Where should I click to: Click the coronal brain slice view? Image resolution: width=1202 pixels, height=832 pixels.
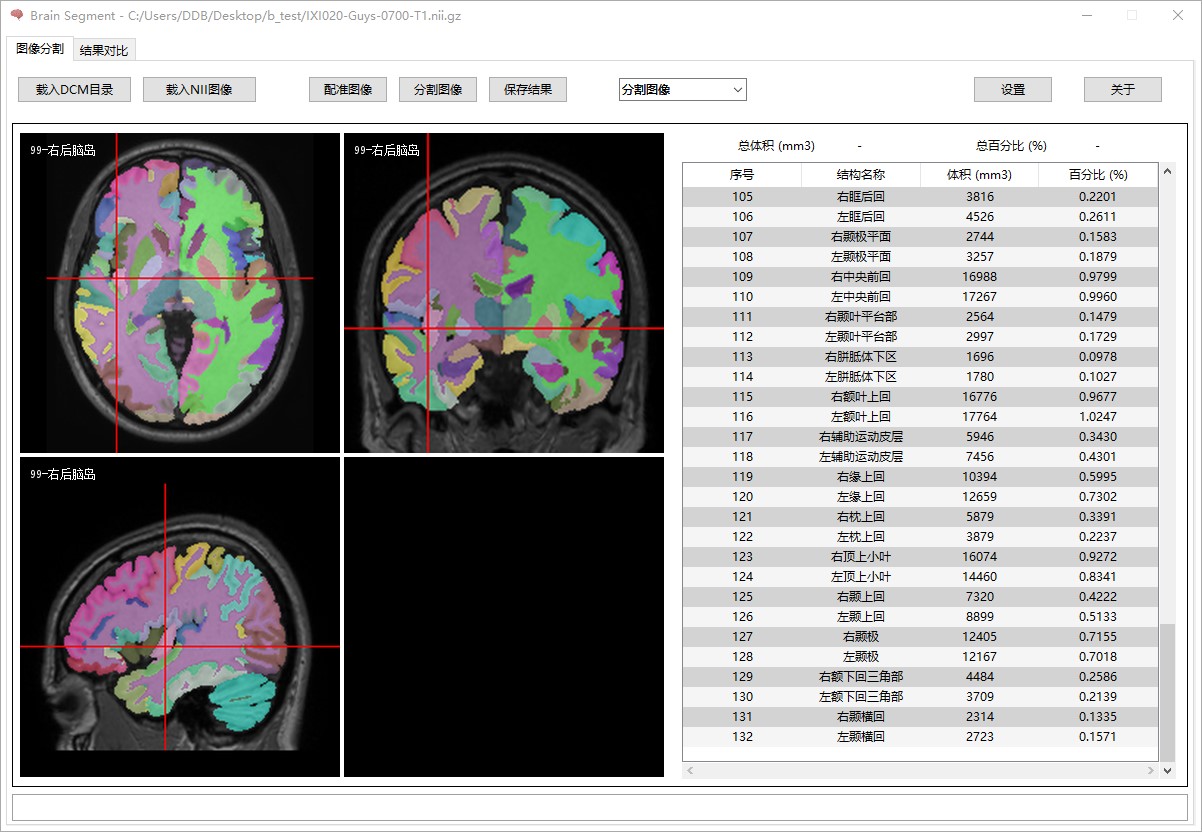[504, 293]
